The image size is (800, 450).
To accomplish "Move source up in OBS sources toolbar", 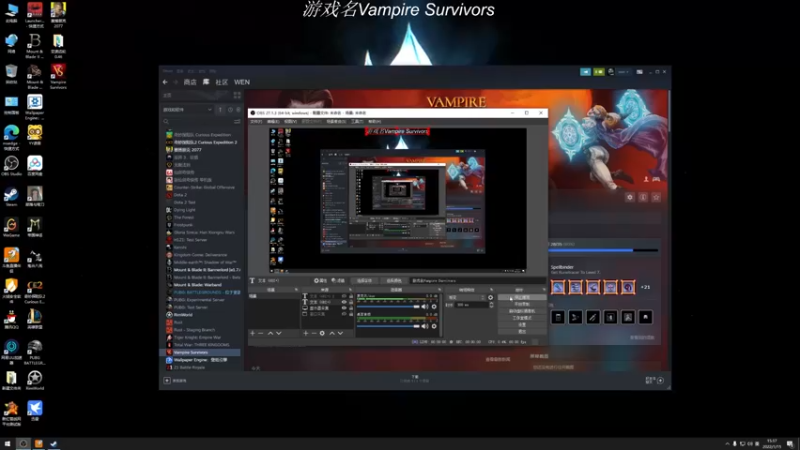I will (x=332, y=333).
